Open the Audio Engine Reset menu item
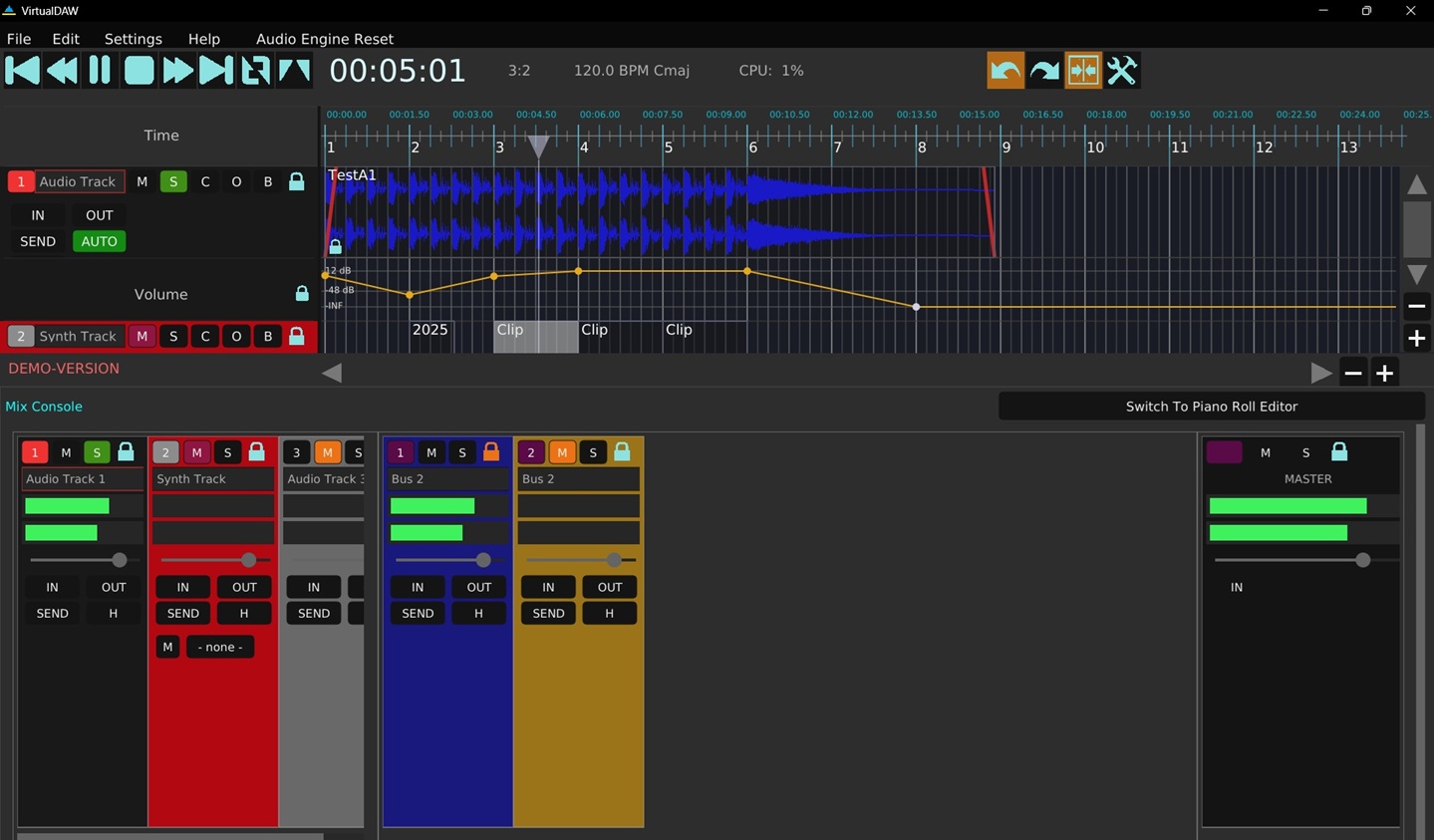The width and height of the screenshot is (1434, 840). click(324, 39)
